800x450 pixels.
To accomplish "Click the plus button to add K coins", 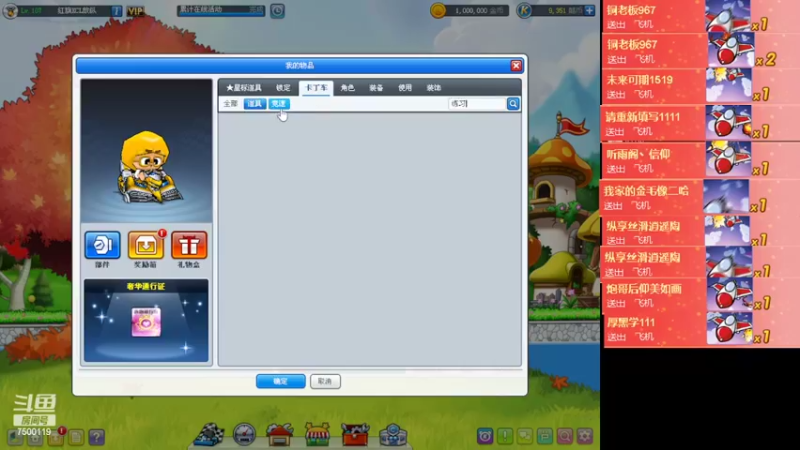I will click(x=589, y=10).
